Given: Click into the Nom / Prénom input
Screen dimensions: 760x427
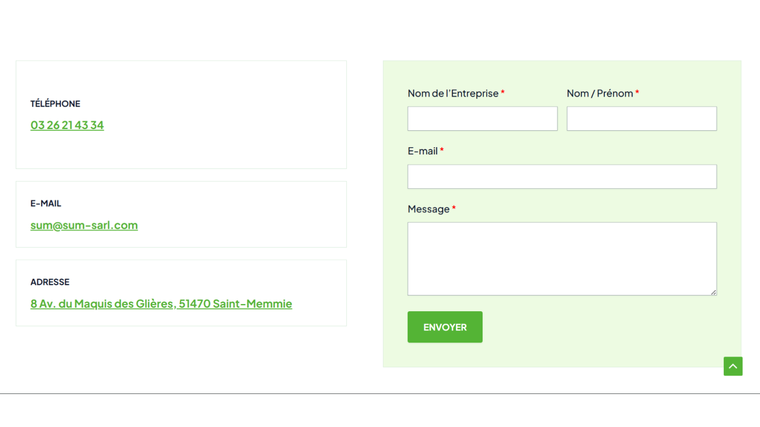Looking at the screenshot, I should [641, 119].
